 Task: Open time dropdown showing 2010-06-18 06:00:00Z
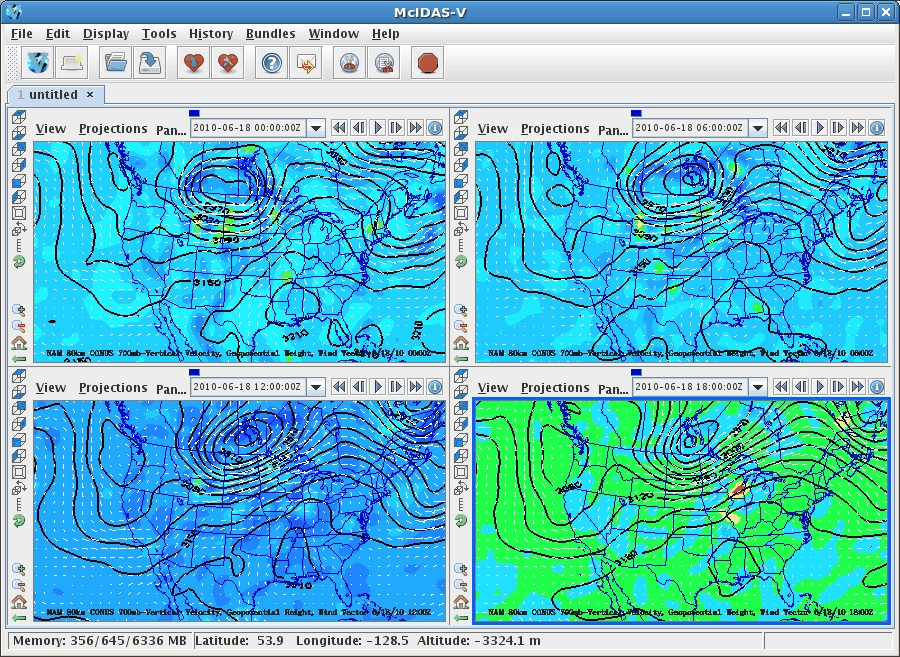pyautogui.click(x=758, y=128)
